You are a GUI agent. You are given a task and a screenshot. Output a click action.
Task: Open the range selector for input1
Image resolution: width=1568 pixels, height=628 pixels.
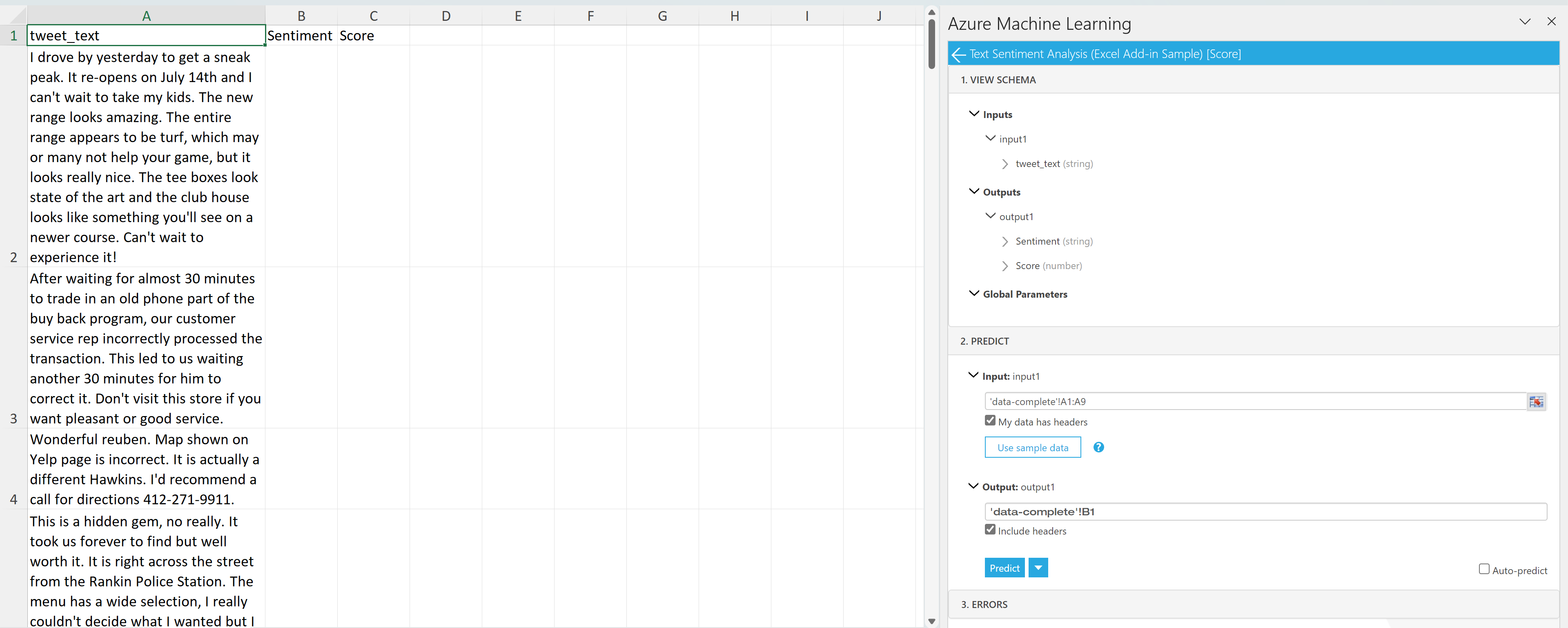coord(1536,401)
